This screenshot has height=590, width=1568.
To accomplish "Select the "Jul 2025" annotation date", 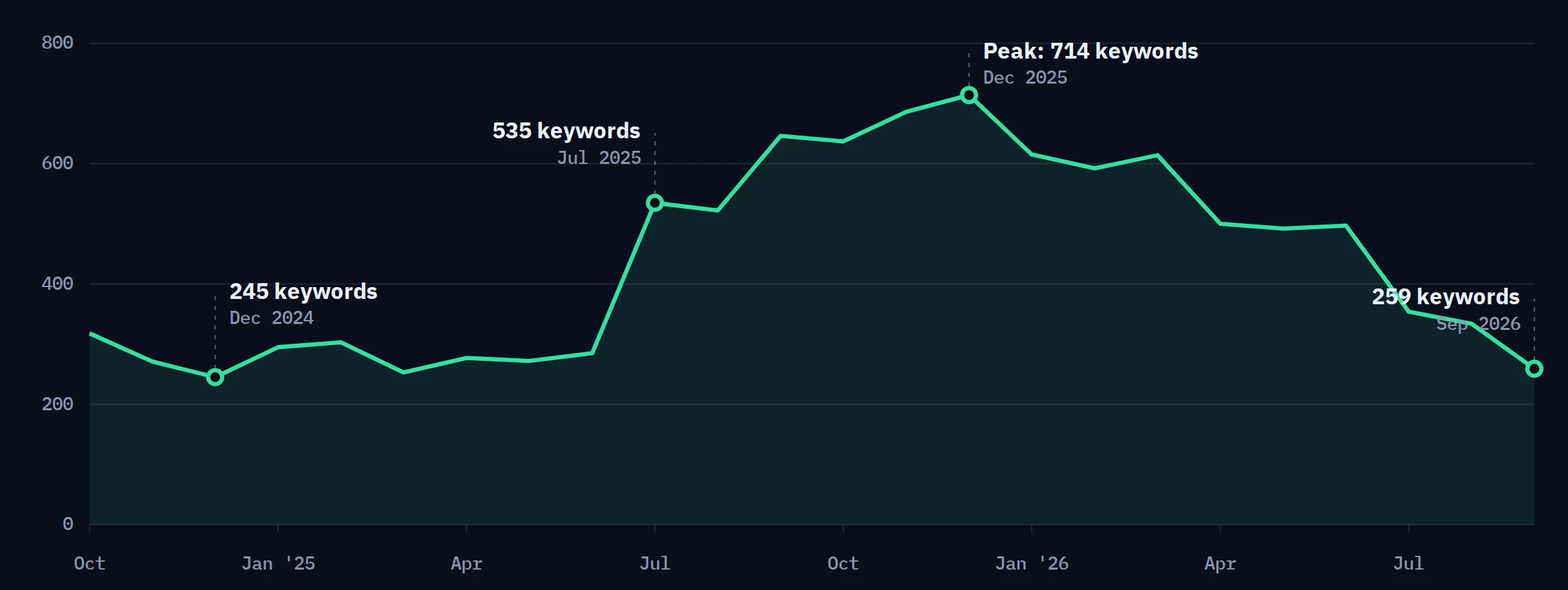I will pyautogui.click(x=599, y=158).
